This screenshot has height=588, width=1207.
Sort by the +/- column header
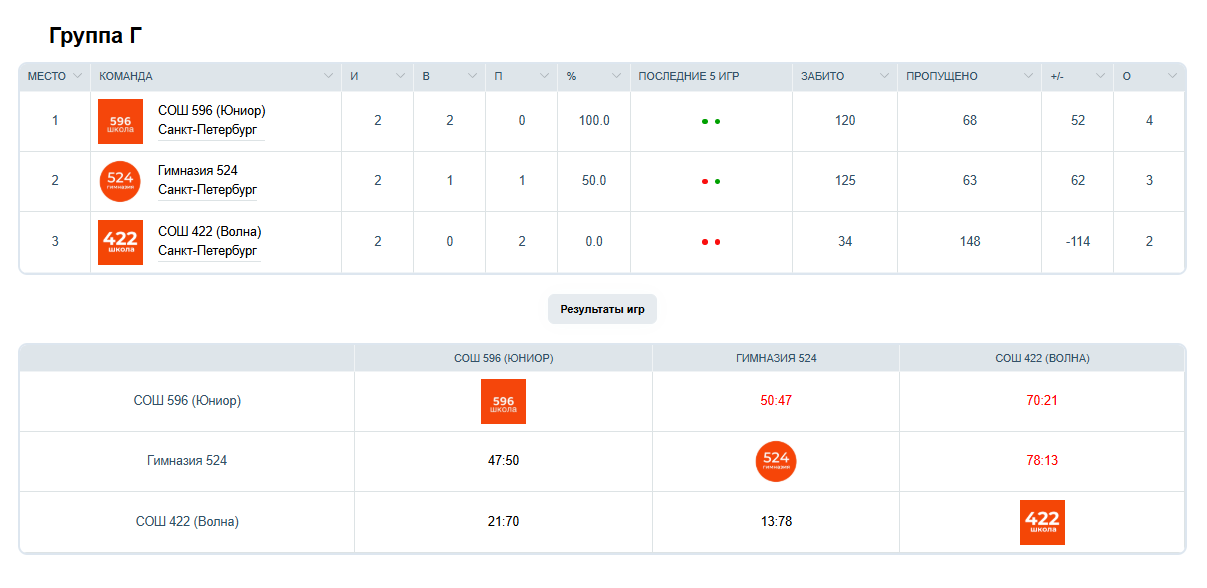click(1100, 77)
